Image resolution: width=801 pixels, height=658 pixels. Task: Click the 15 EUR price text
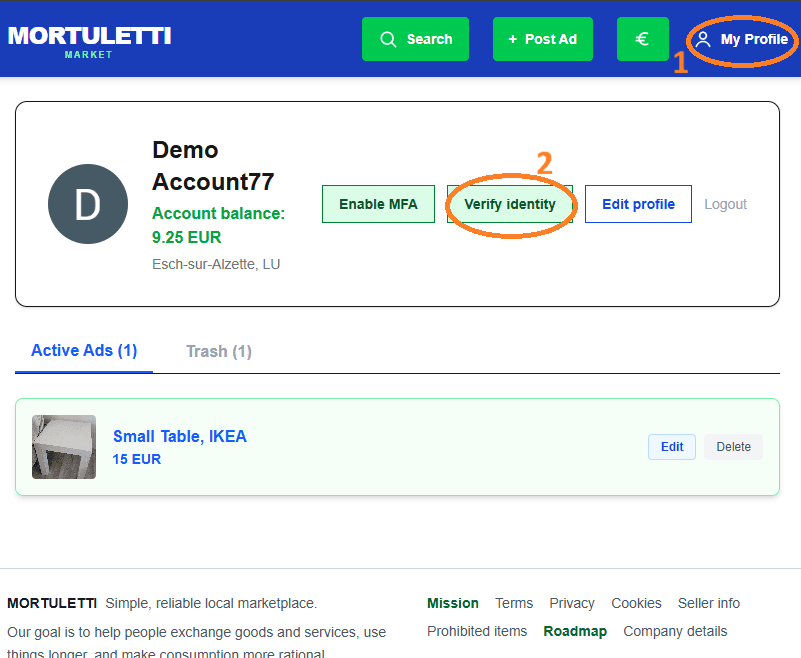tap(136, 459)
